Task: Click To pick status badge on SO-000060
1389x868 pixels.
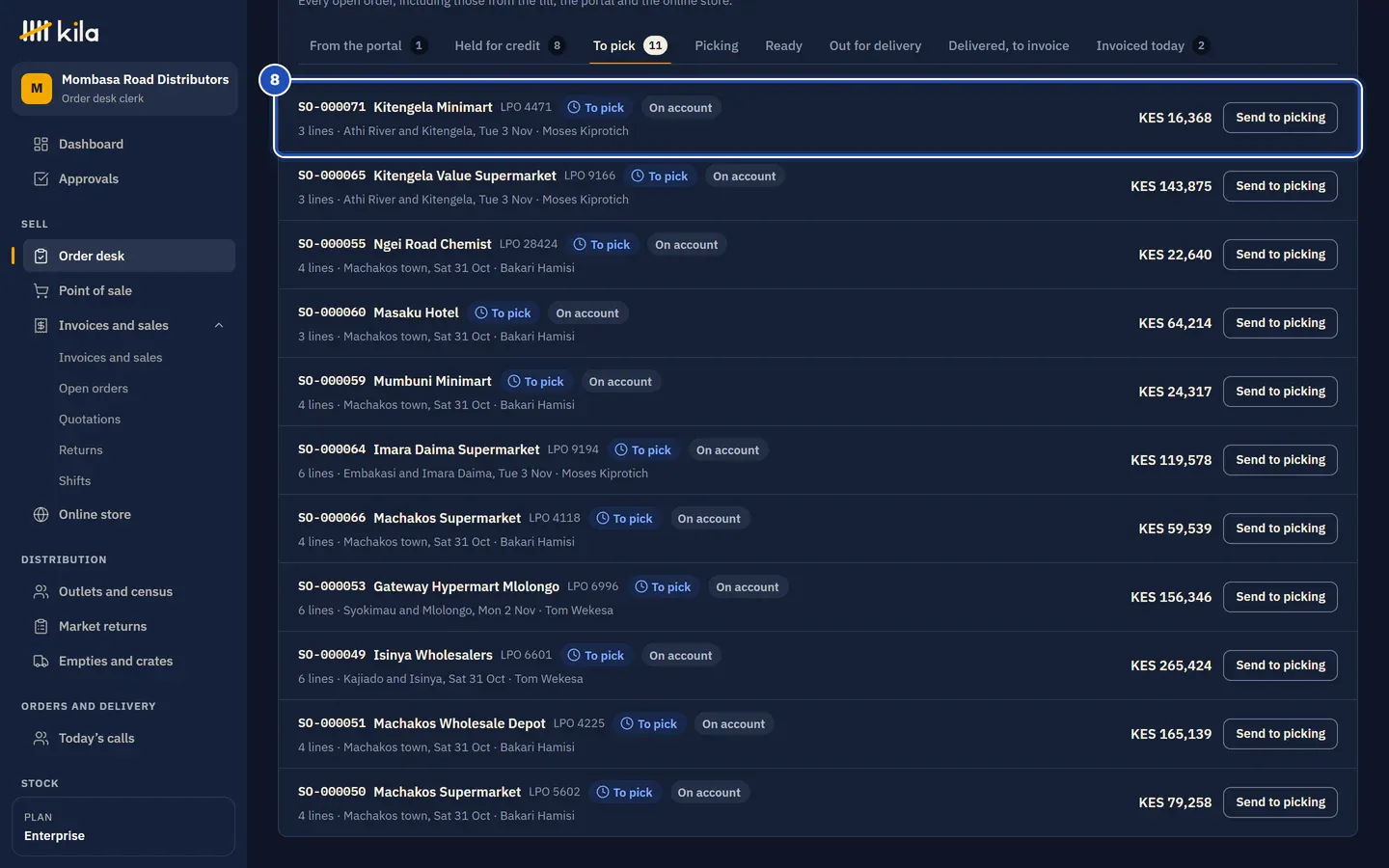Action: tap(503, 313)
